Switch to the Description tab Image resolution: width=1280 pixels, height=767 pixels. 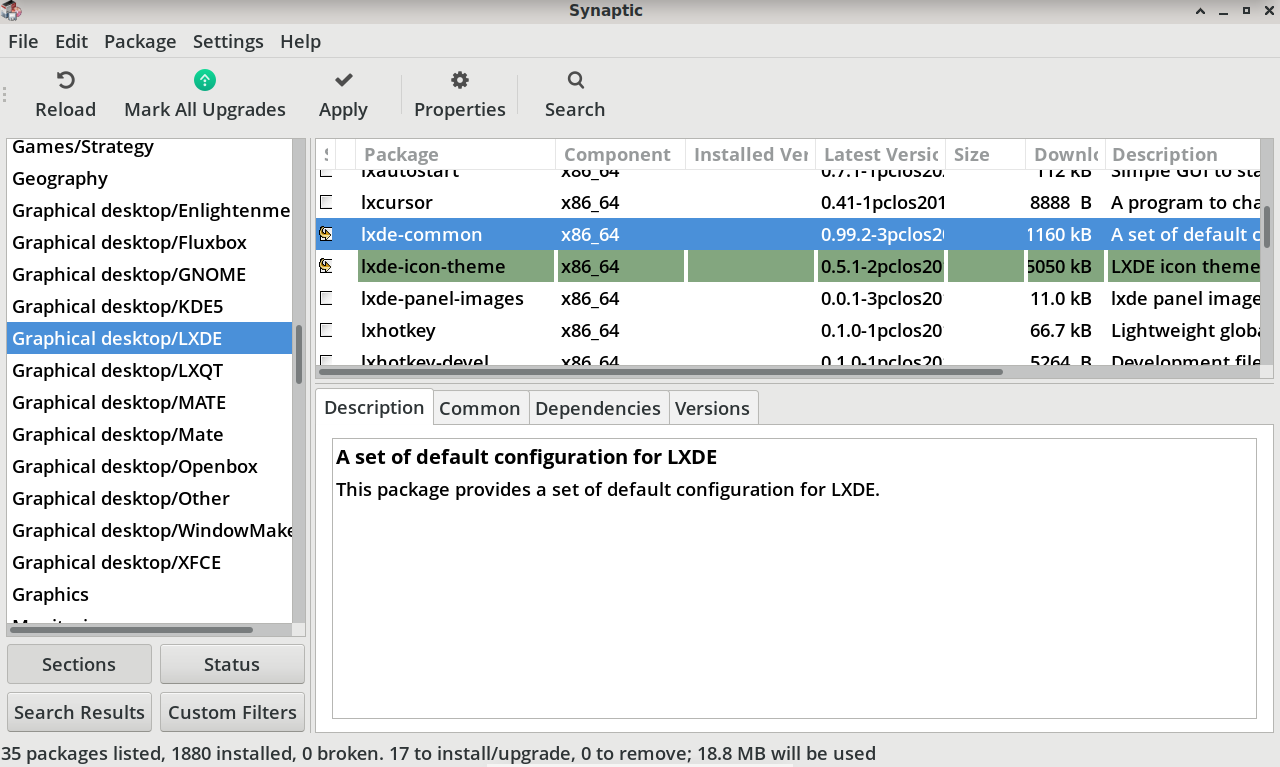[374, 408]
